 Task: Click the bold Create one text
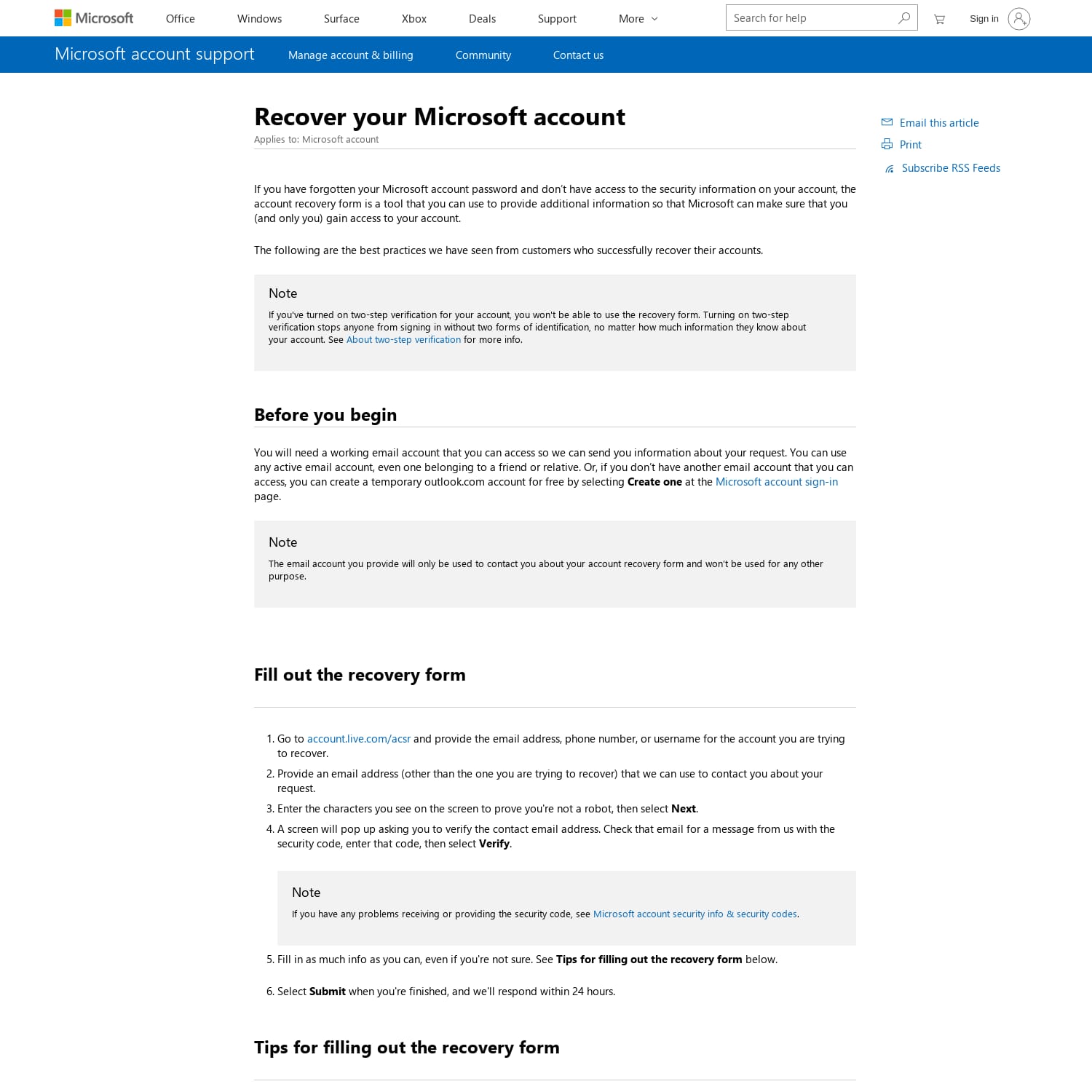[654, 482]
